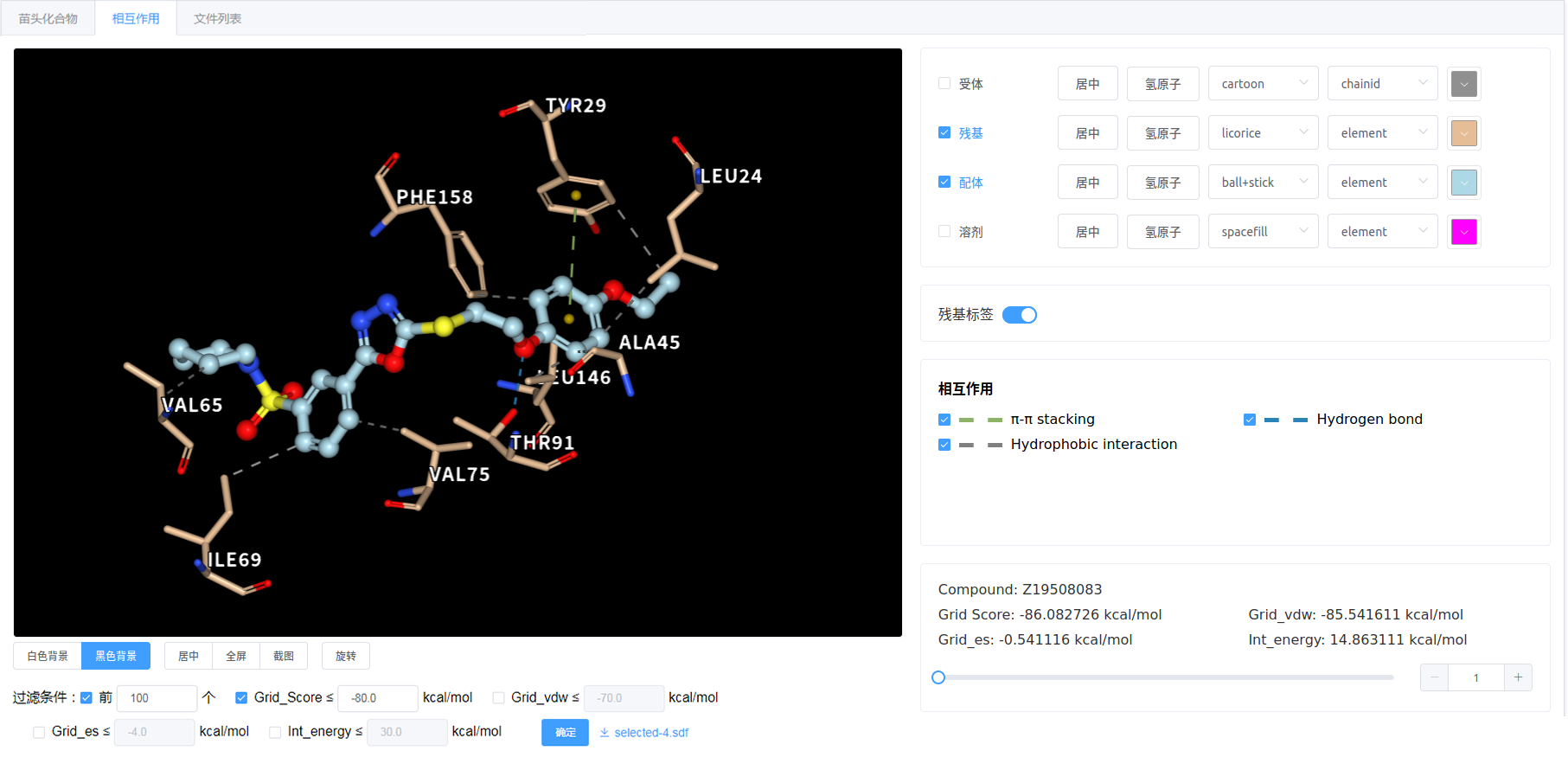
Task: Open the tan residue color swatch
Action: pyautogui.click(x=1464, y=133)
